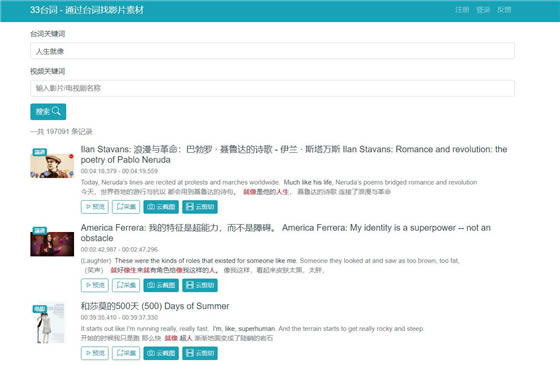Click the 电影 badge on (500) Days poster
The height and width of the screenshot is (365, 560).
40,309
